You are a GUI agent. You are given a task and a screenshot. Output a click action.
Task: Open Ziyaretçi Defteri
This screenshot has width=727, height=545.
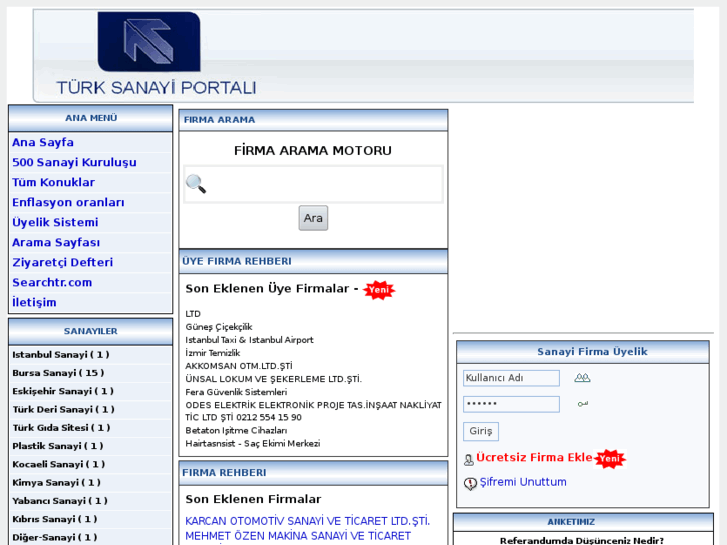pyautogui.click(x=63, y=262)
